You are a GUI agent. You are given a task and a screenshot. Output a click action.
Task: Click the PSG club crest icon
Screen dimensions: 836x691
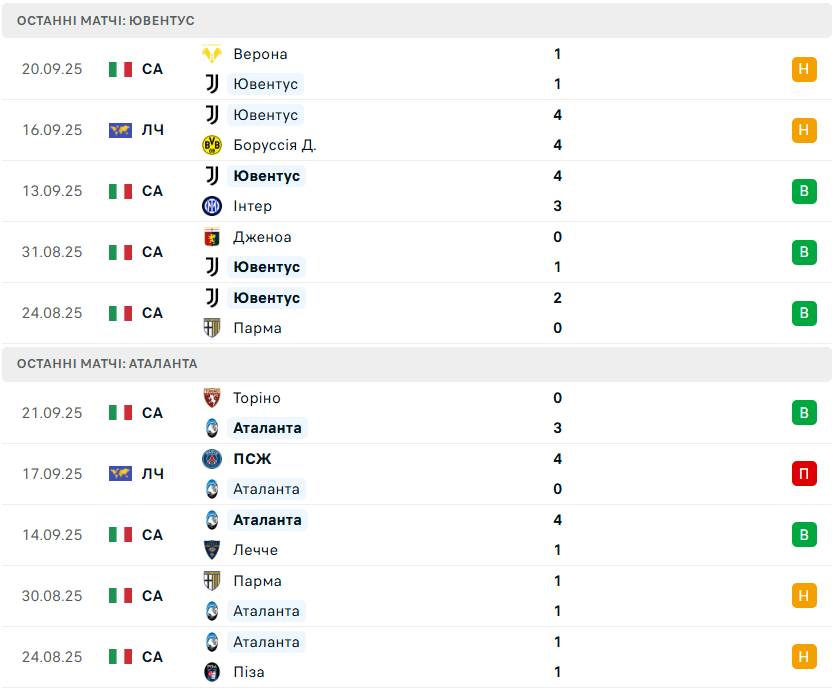212,459
